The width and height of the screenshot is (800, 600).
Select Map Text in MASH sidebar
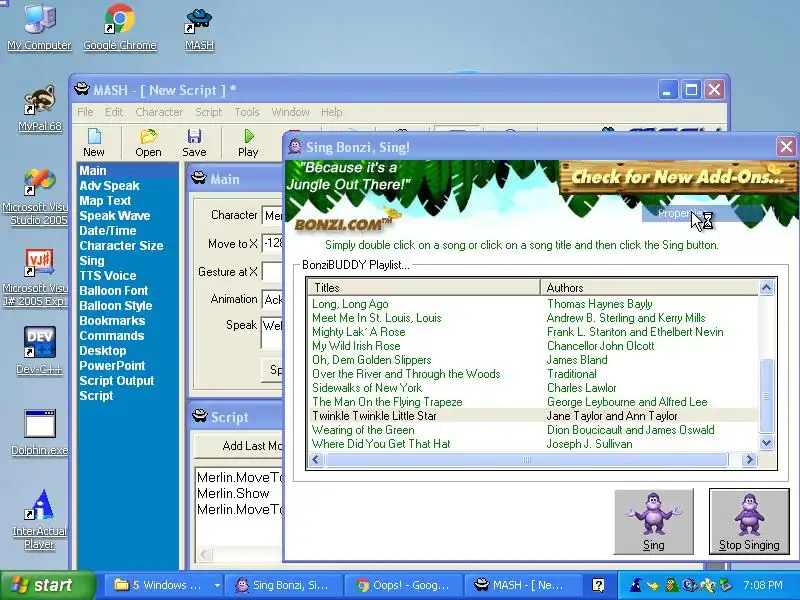128,201
